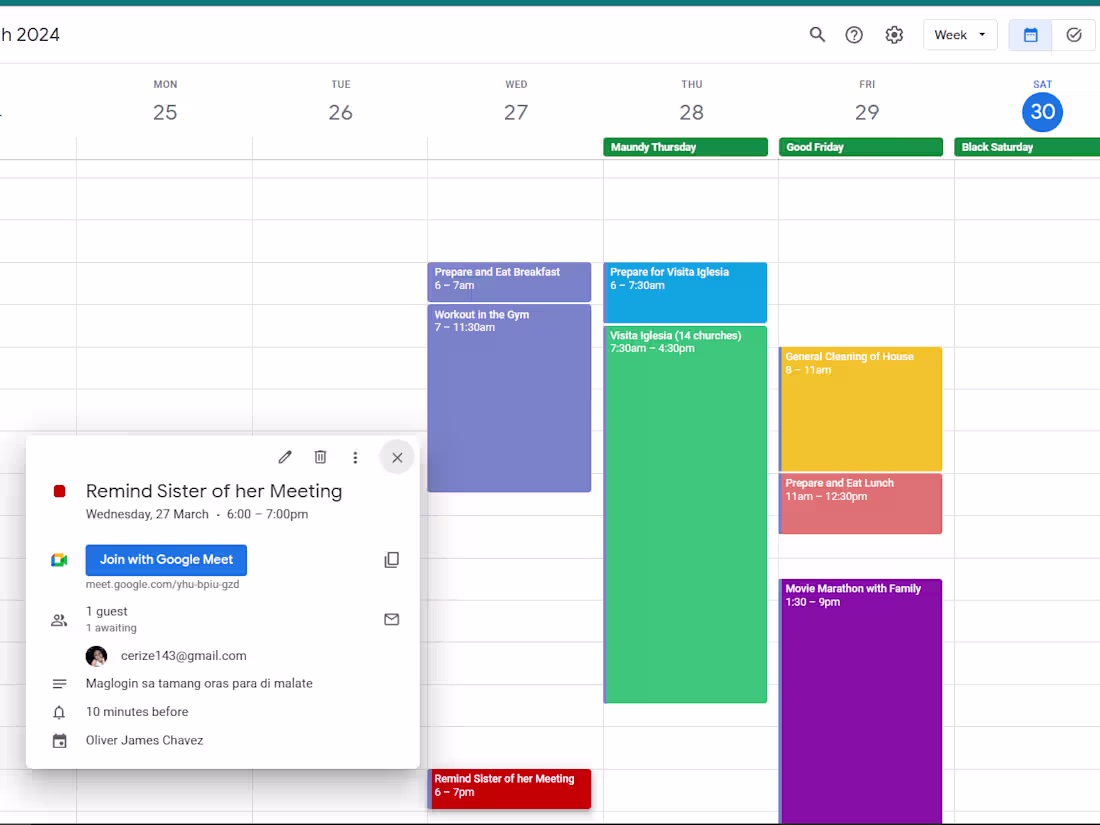The width and height of the screenshot is (1100, 825).
Task: Delete the event using the trash icon
Action: coord(320,456)
